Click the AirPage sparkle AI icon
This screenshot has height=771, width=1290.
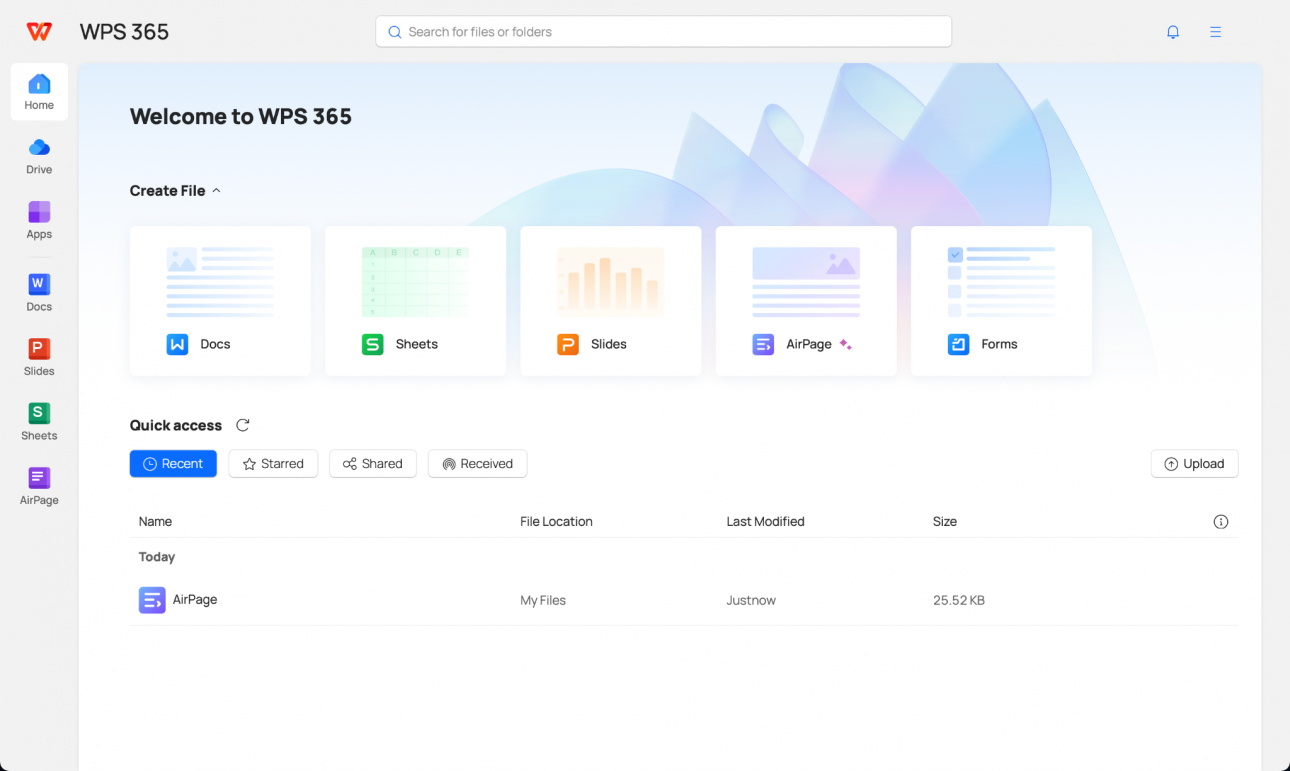[846, 344]
